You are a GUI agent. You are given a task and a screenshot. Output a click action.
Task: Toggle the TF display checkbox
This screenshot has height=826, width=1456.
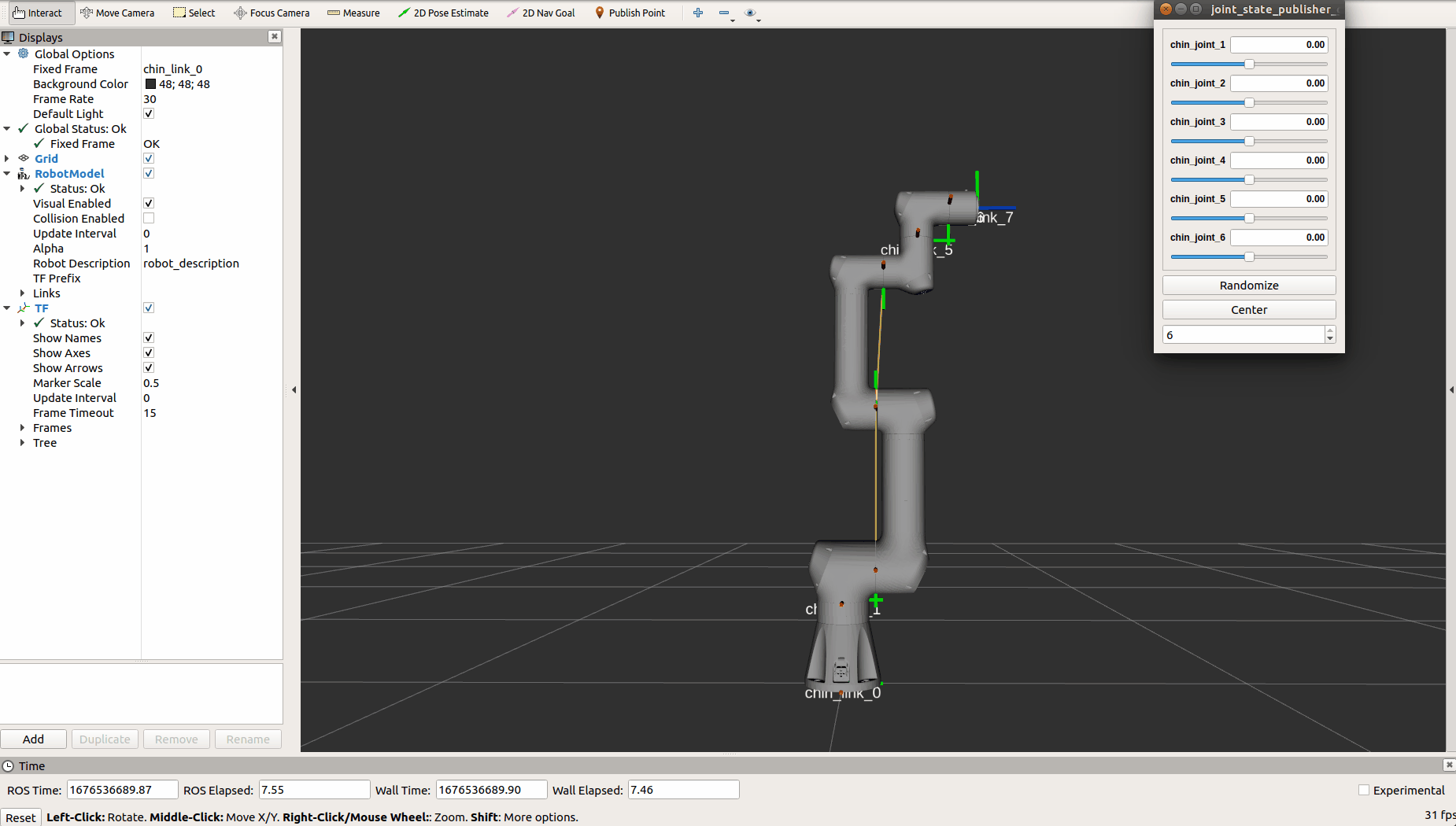click(149, 308)
